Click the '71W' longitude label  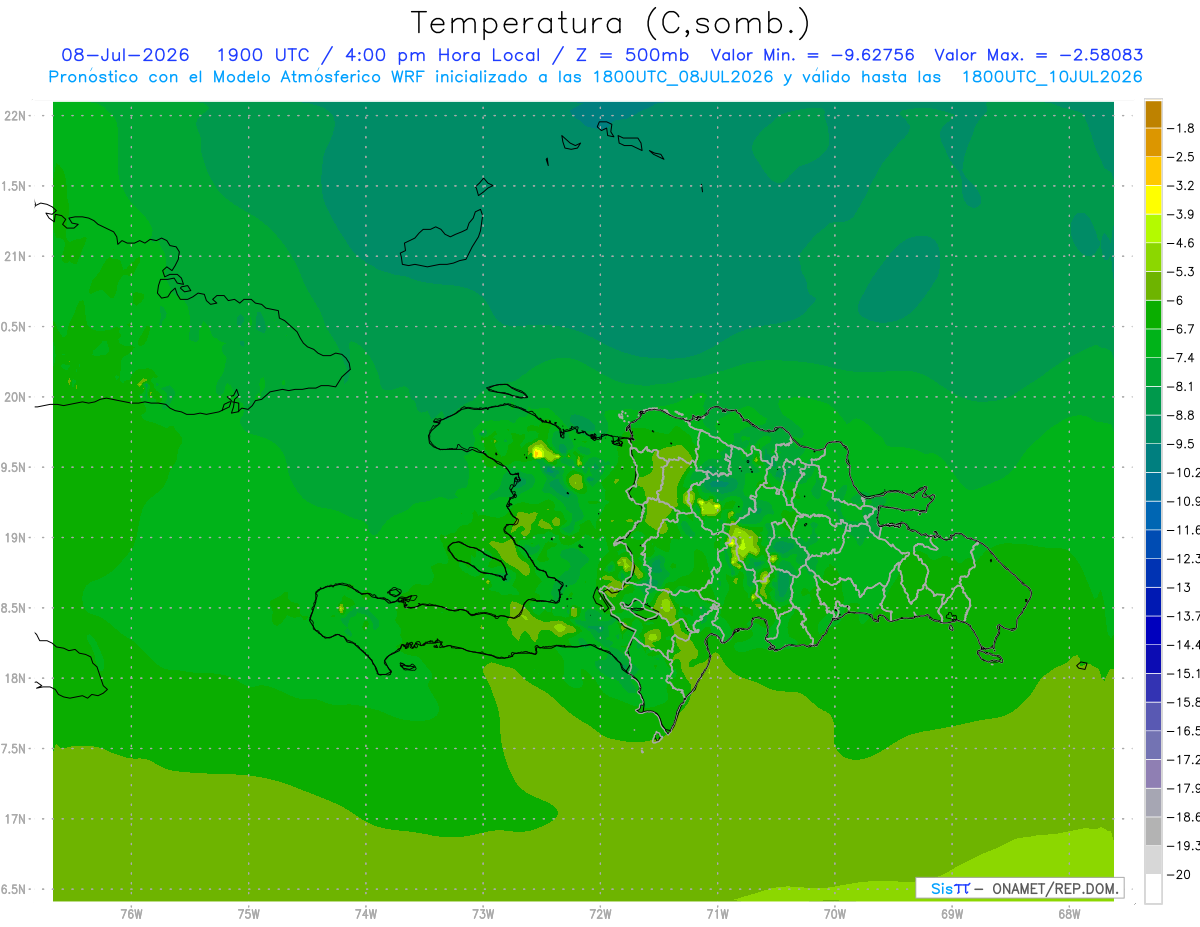tap(717, 914)
